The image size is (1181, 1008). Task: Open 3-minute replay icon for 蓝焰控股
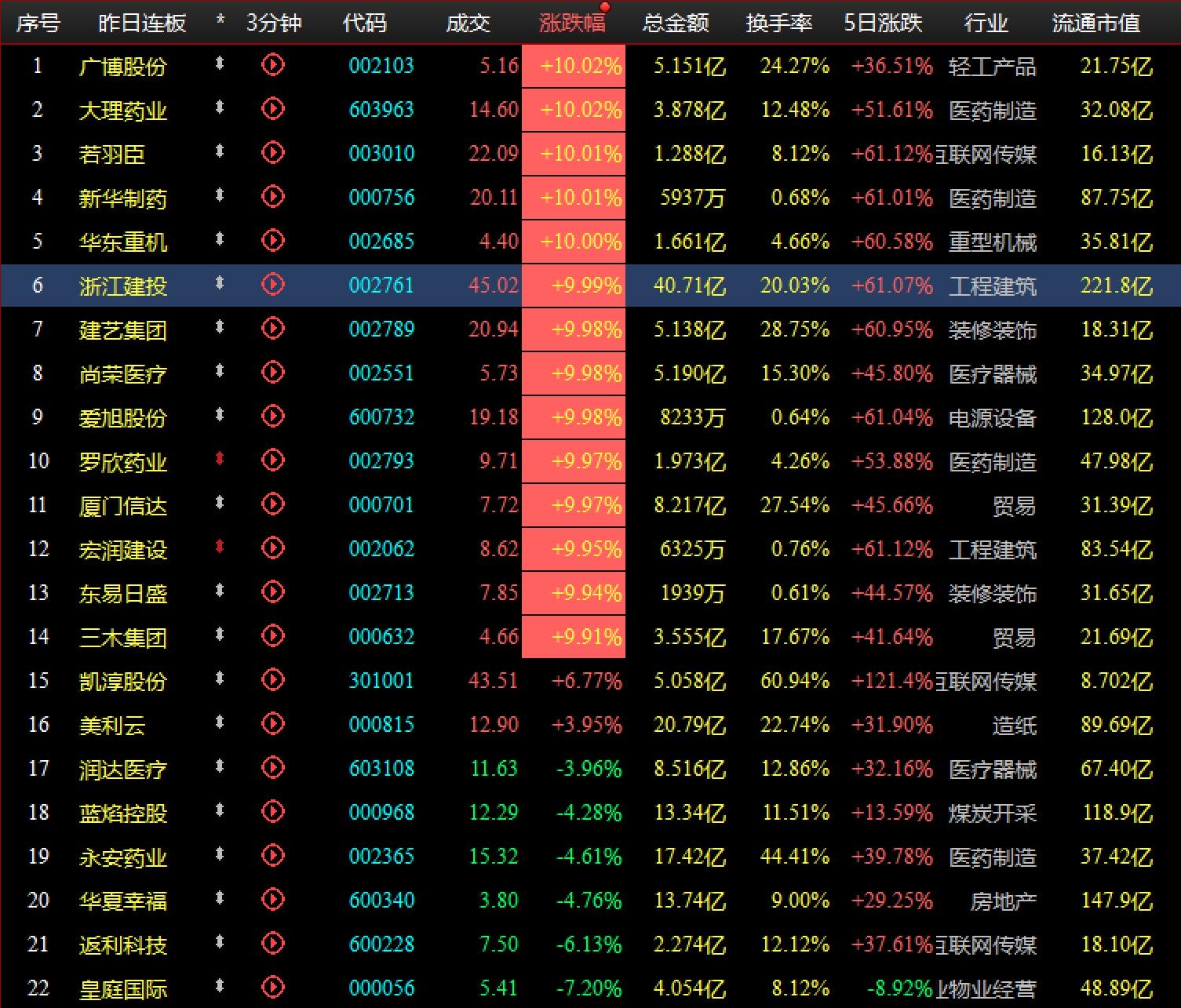click(272, 811)
